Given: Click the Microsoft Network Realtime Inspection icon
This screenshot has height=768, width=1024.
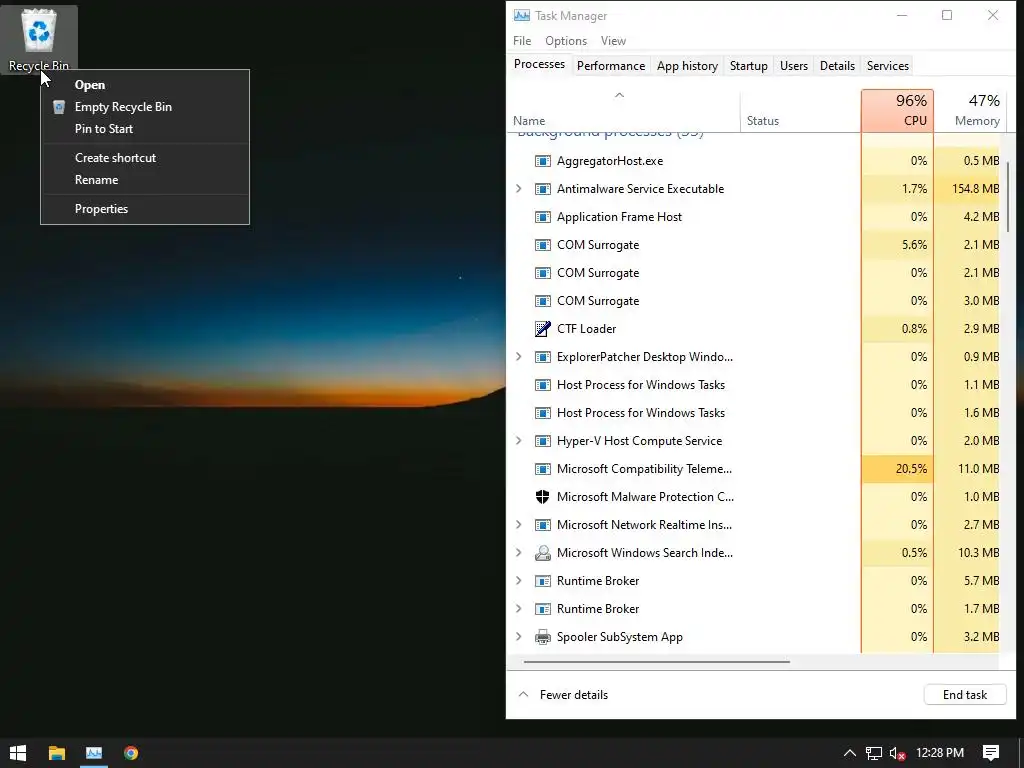Looking at the screenshot, I should click(543, 525).
